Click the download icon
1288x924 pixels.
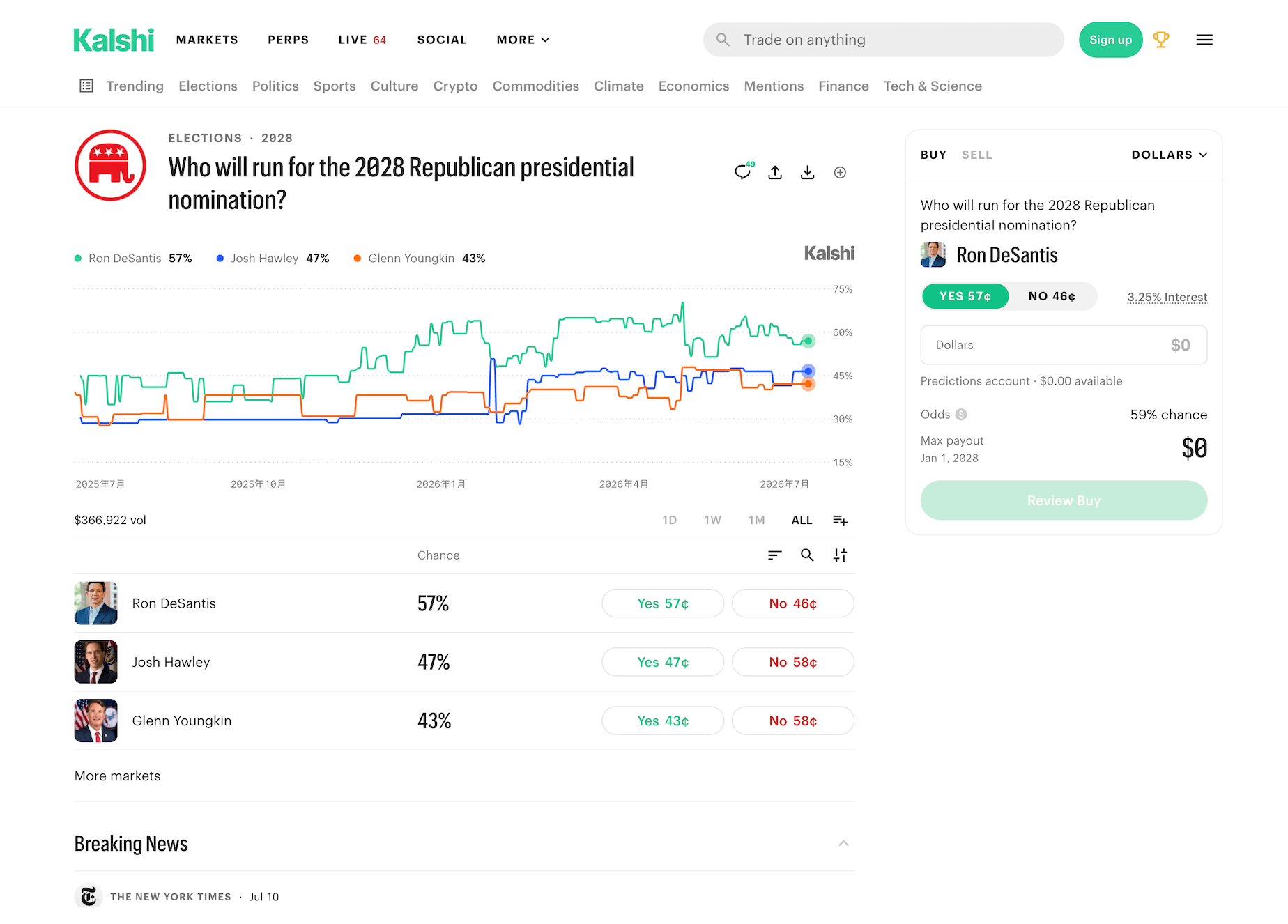808,172
